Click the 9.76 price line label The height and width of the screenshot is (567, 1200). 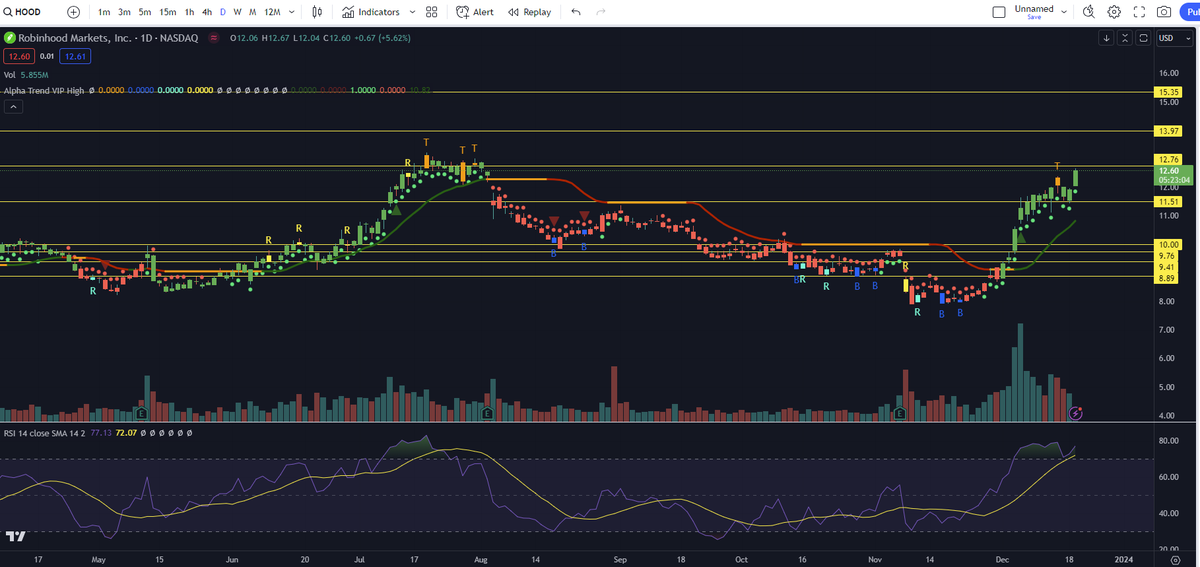click(x=1165, y=255)
